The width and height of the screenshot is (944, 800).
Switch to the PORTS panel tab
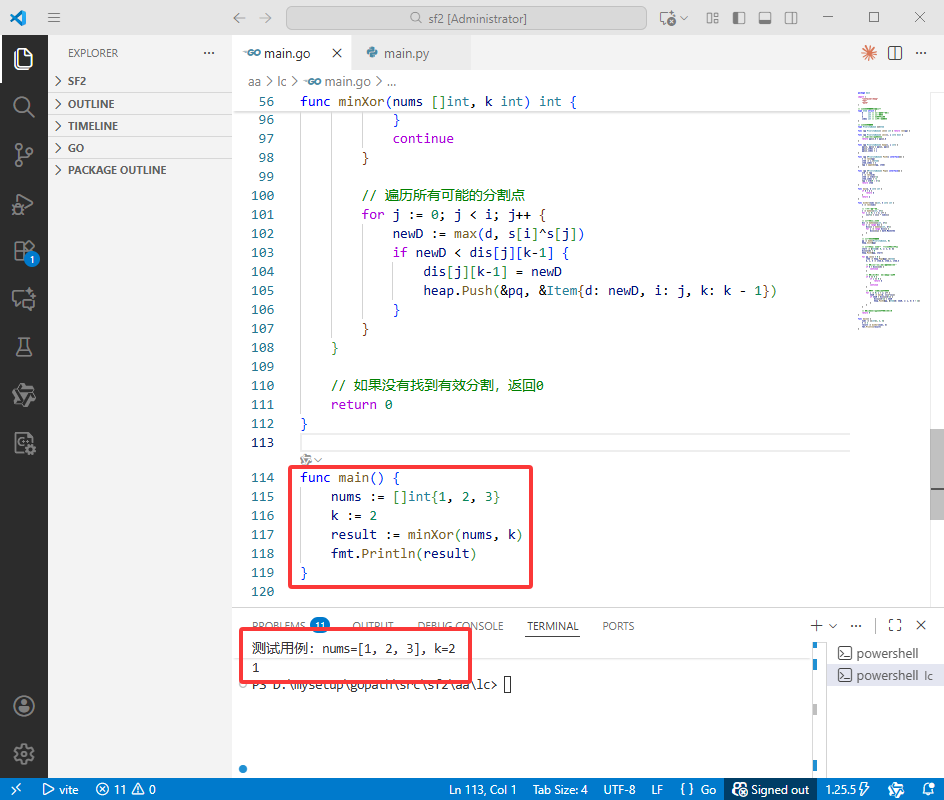(618, 626)
